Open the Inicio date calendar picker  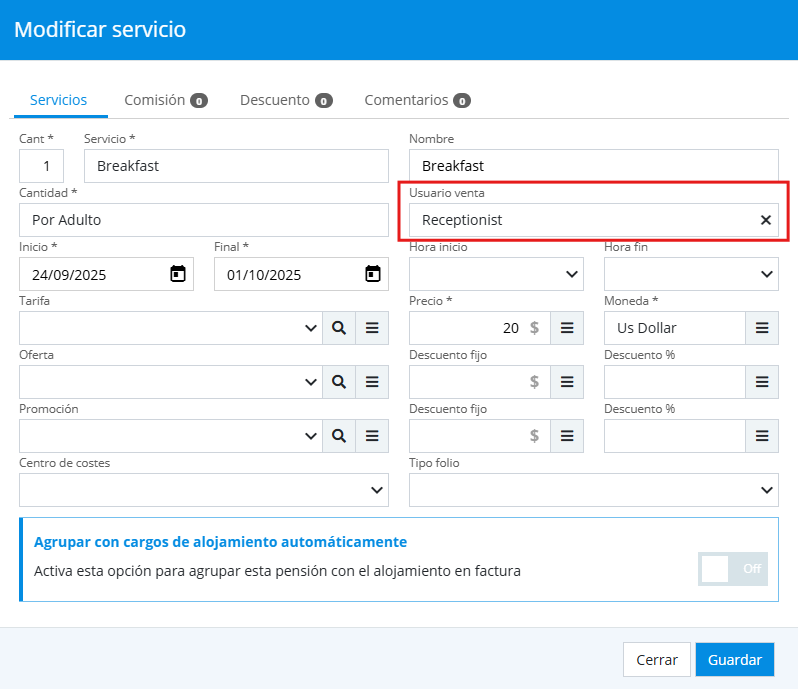(x=178, y=274)
